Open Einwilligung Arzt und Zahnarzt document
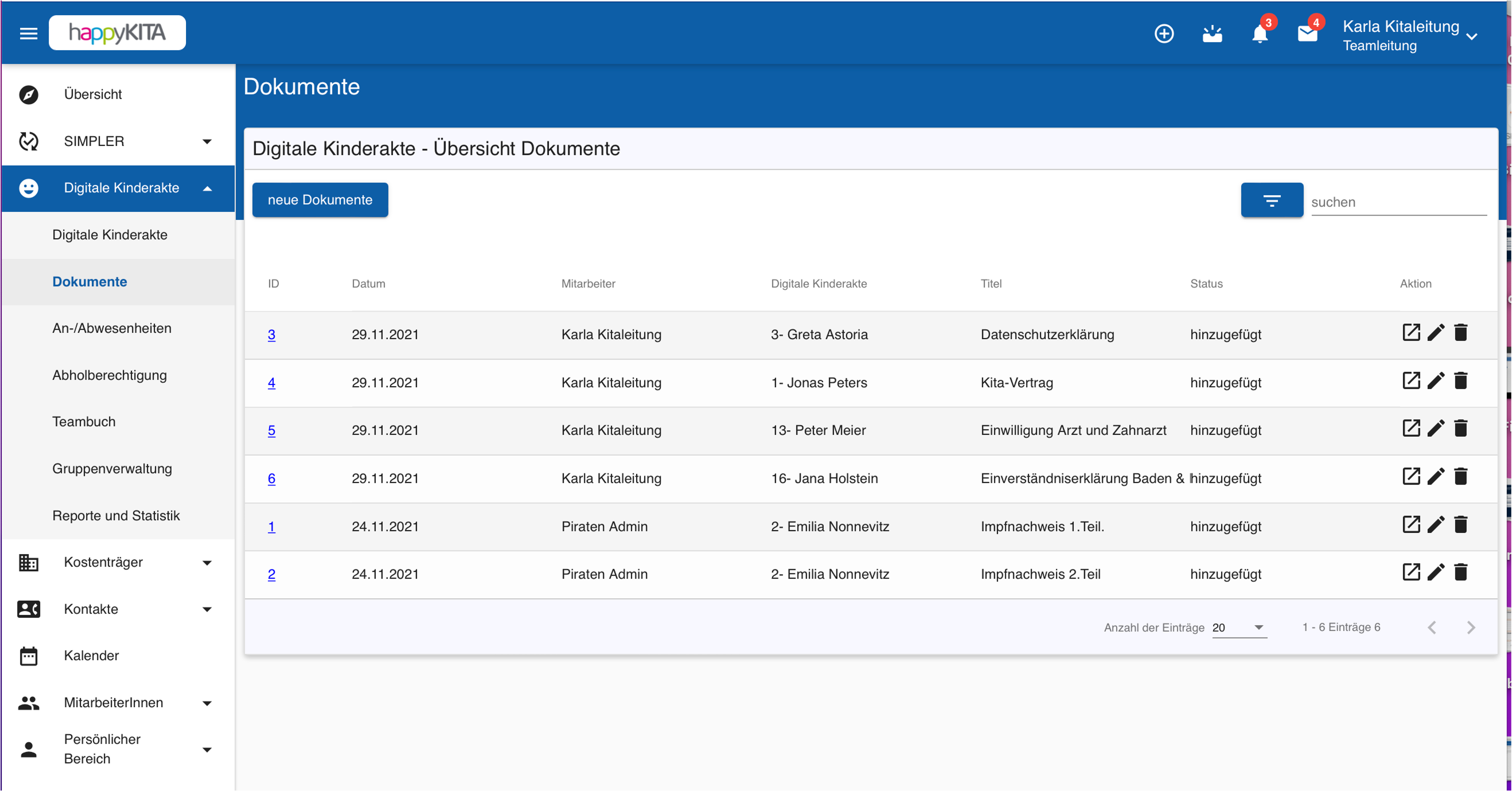This screenshot has width=1512, height=791. pyautogui.click(x=1410, y=429)
